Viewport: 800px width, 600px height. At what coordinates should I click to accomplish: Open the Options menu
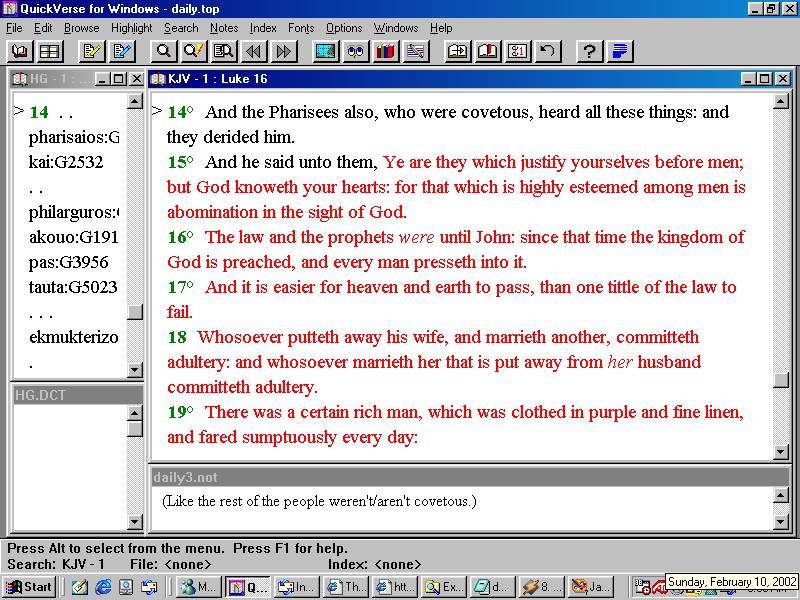344,28
